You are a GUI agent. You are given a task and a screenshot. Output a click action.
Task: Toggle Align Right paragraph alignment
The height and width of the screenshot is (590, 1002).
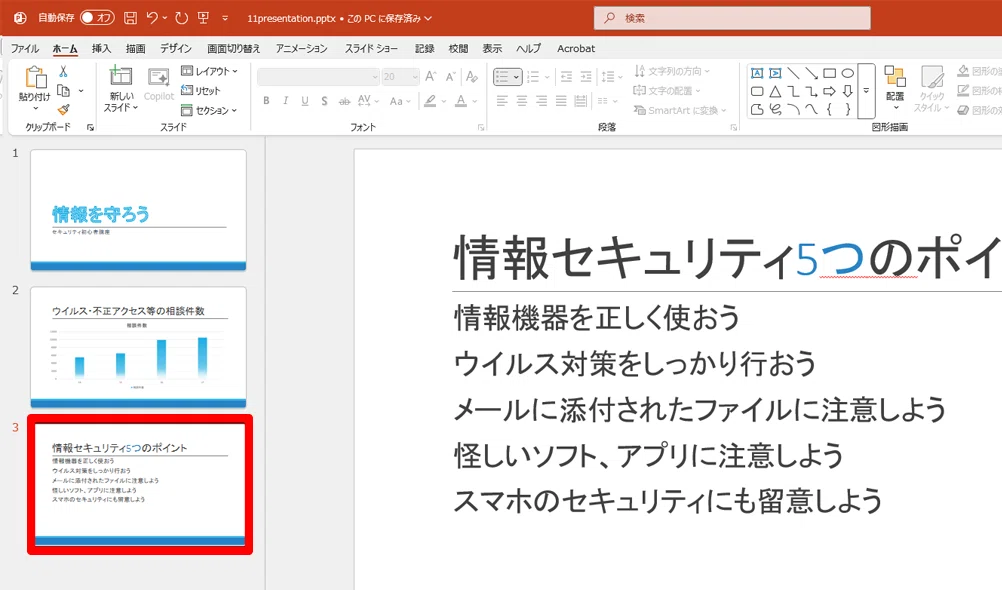click(541, 101)
